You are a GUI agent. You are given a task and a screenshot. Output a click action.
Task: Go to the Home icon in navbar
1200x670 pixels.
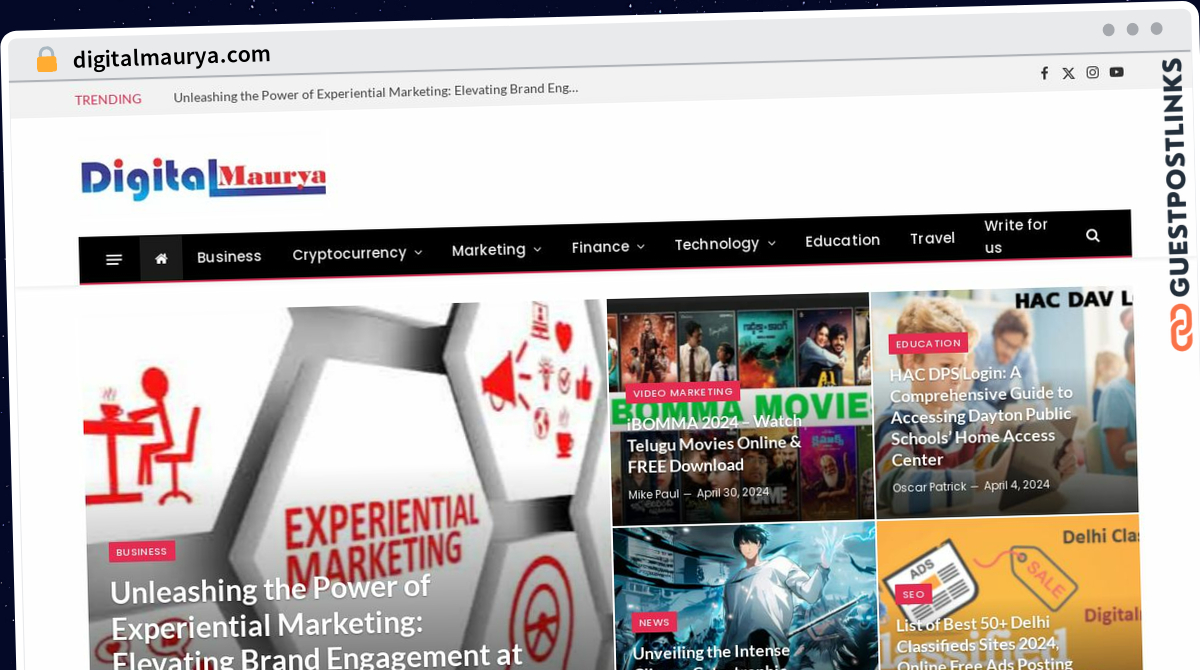coord(161,259)
